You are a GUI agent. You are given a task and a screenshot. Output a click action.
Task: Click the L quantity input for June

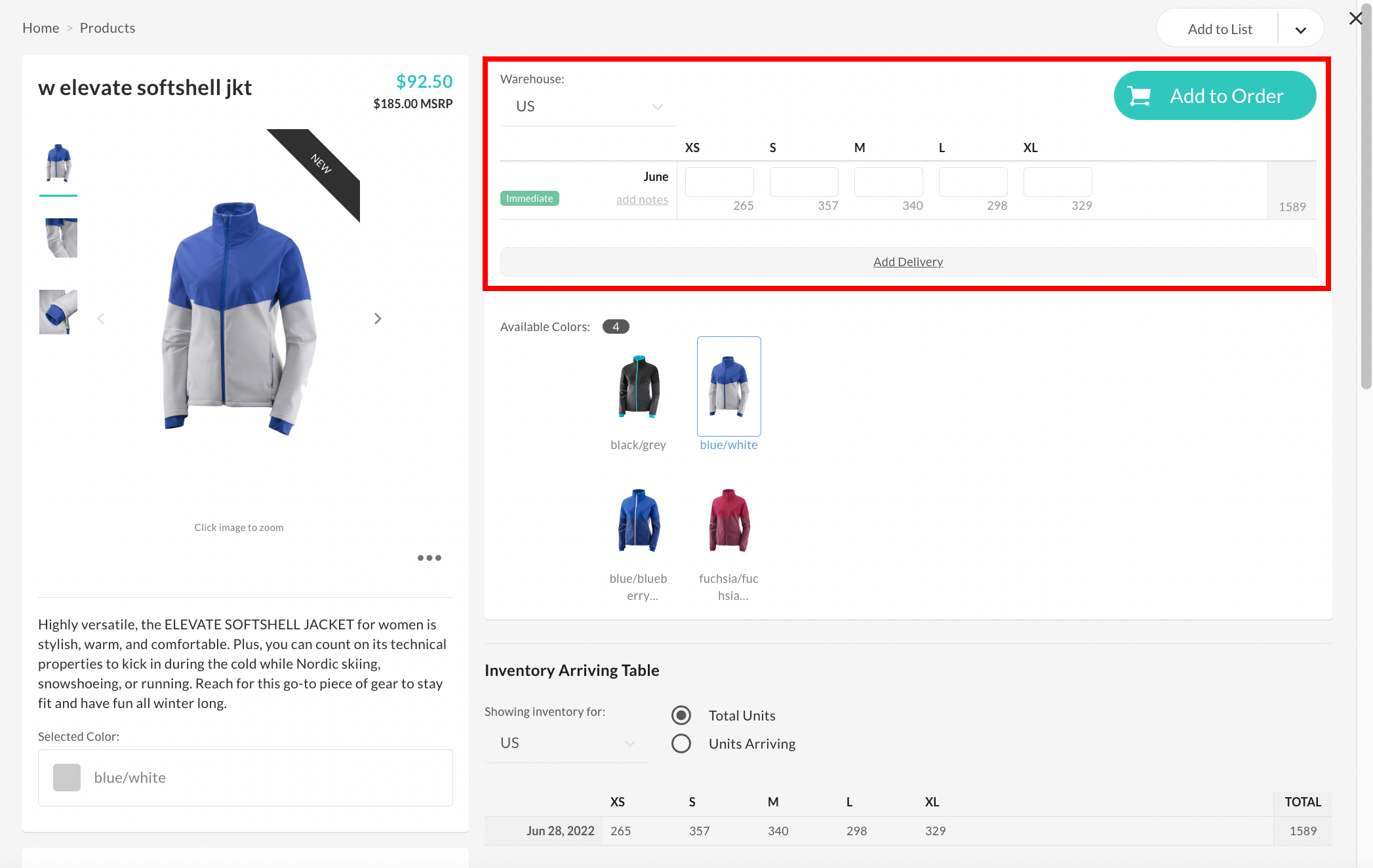pos(973,182)
